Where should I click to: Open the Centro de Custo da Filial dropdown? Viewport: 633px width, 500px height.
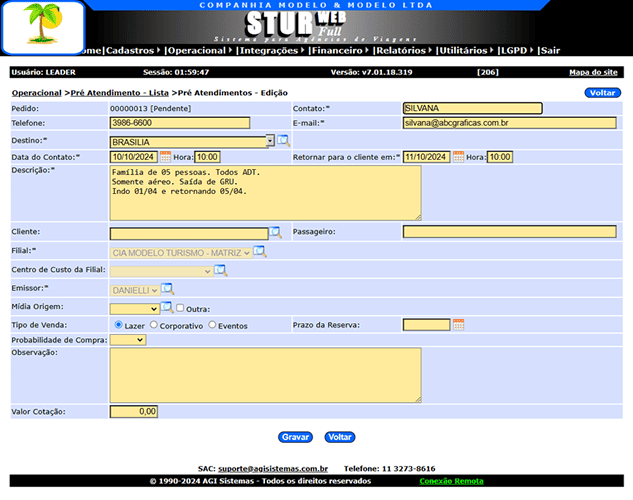point(161,271)
